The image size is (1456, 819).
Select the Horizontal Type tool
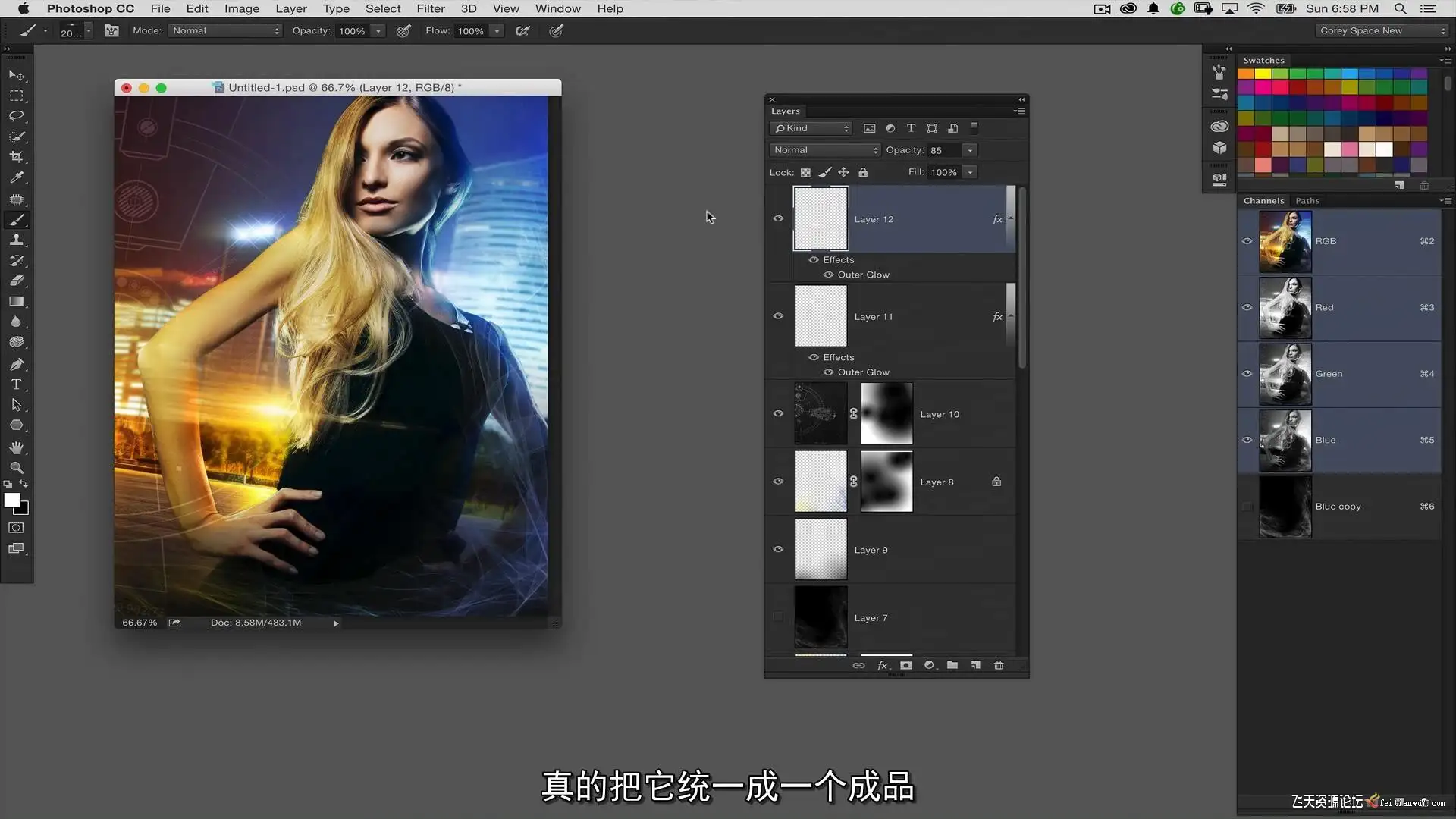tap(16, 384)
